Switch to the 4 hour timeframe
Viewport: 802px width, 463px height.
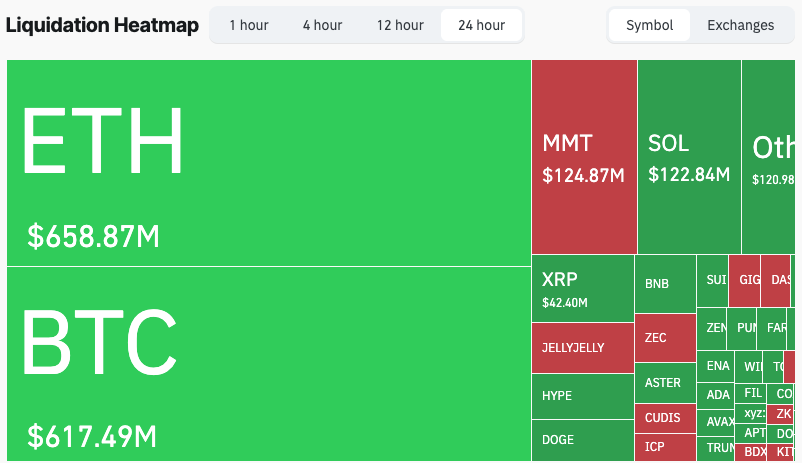[x=322, y=25]
